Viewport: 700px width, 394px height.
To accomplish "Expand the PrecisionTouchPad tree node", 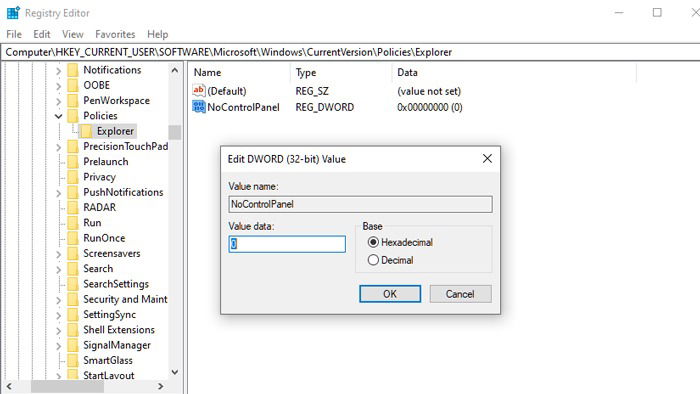I will [58, 147].
